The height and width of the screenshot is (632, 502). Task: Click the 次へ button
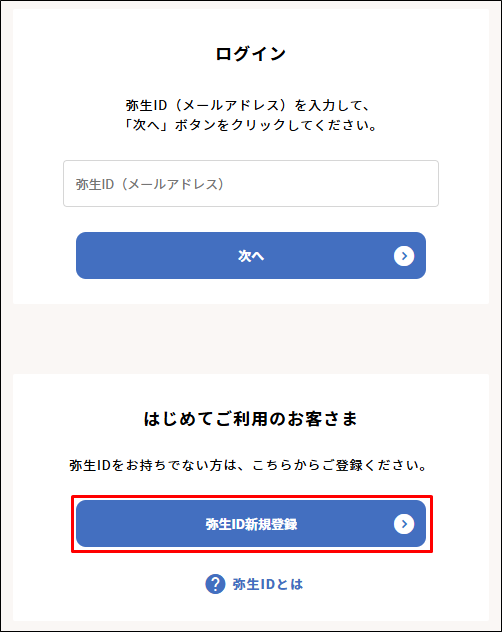[x=251, y=256]
